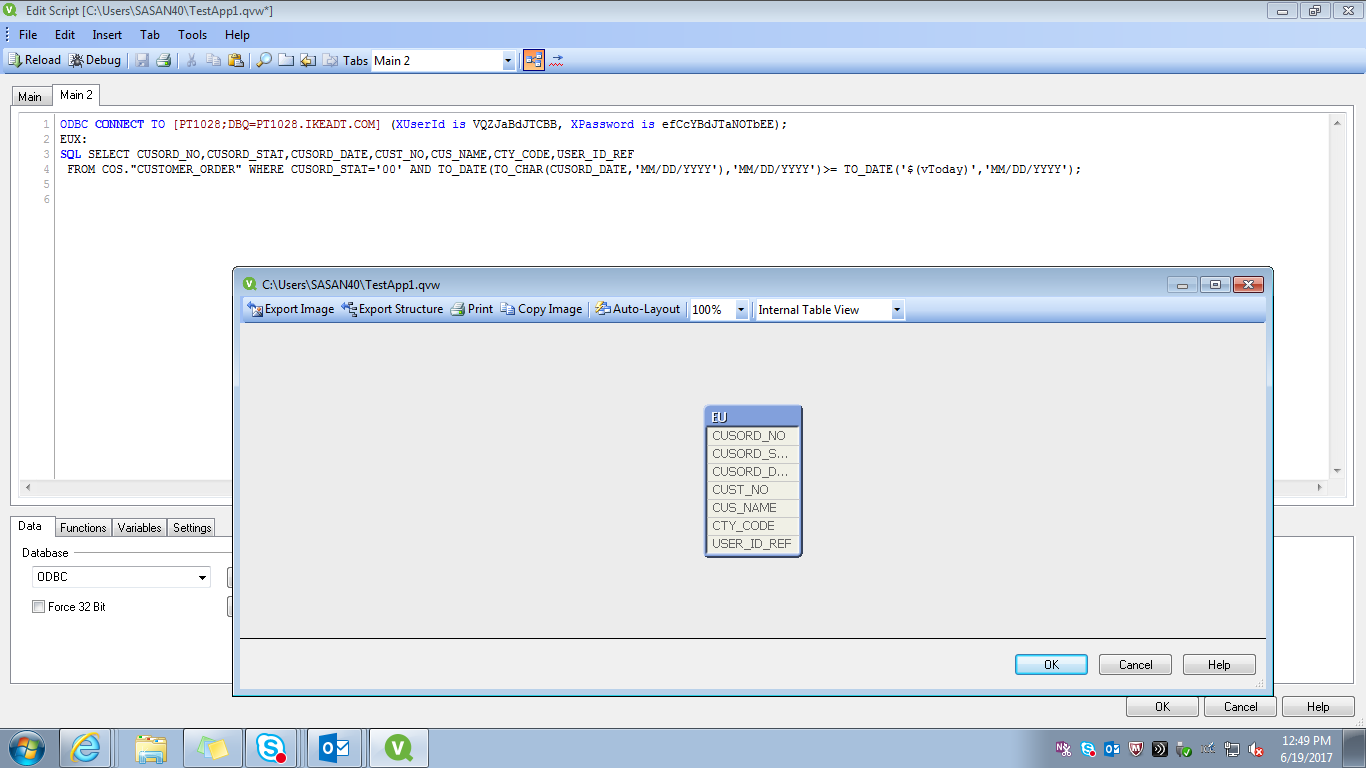Open Sticky Notes from taskbar
Screen dimensions: 1366x768
pos(211,748)
